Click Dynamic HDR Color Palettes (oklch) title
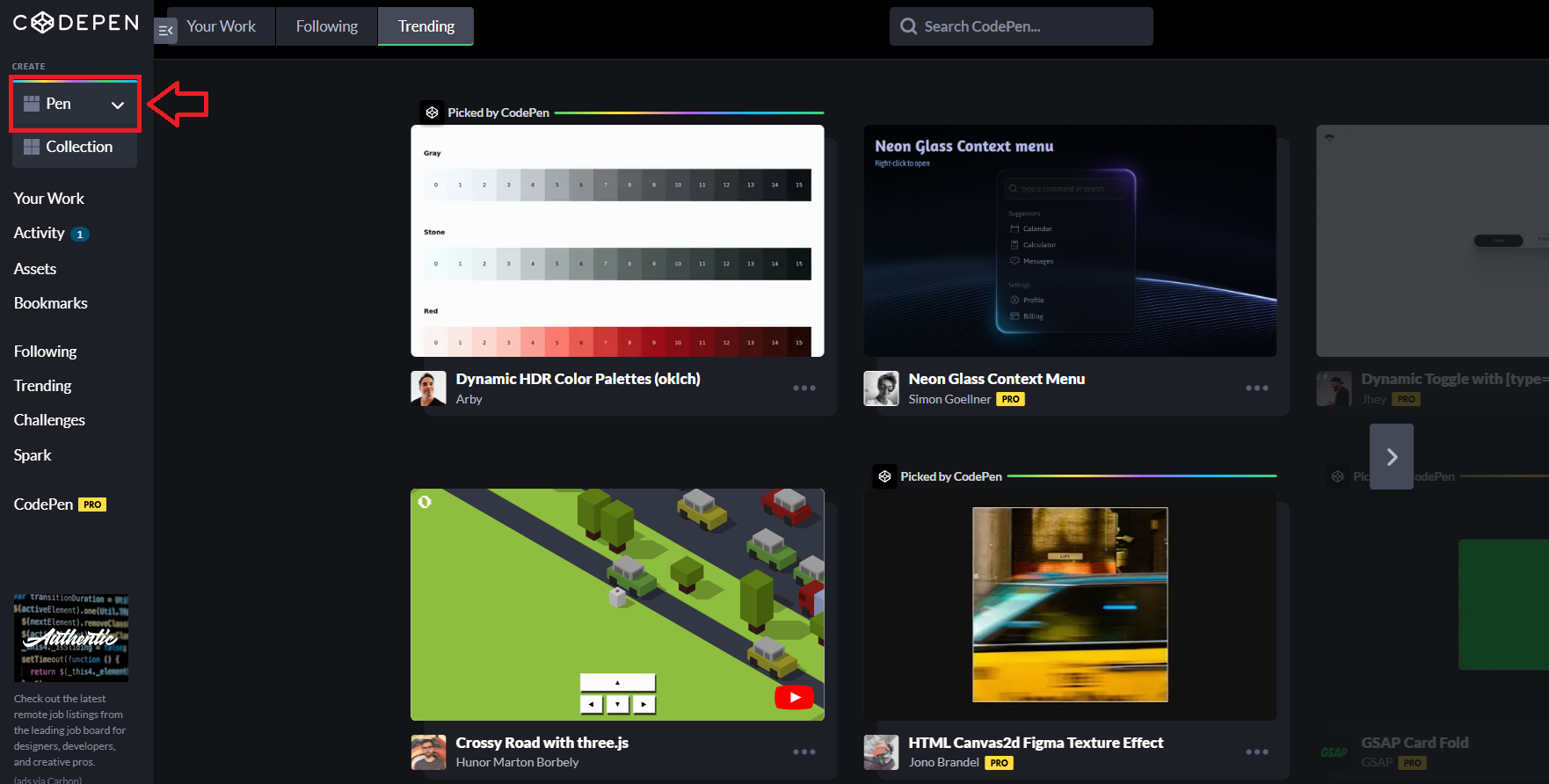This screenshot has height=784, width=1549. [x=578, y=379]
